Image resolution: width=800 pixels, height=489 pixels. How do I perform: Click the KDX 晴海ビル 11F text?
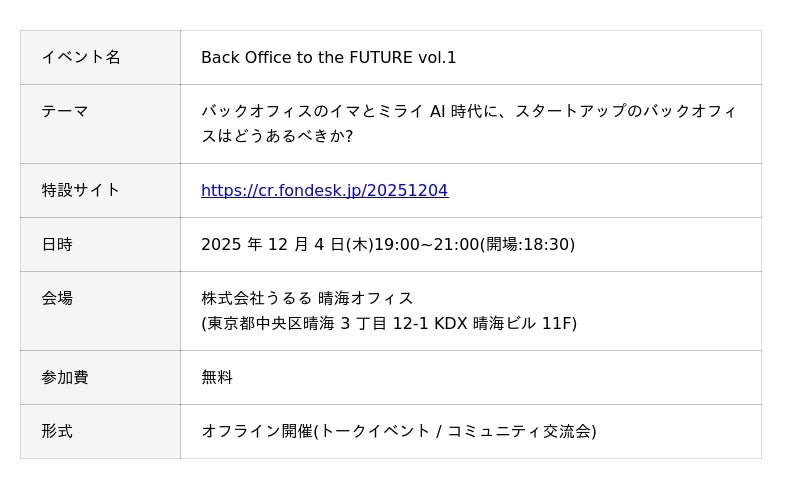503,324
